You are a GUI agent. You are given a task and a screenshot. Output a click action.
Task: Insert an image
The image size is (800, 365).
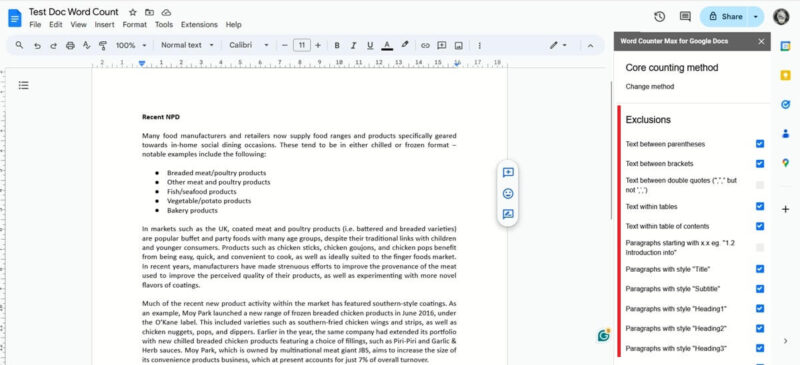(459, 45)
